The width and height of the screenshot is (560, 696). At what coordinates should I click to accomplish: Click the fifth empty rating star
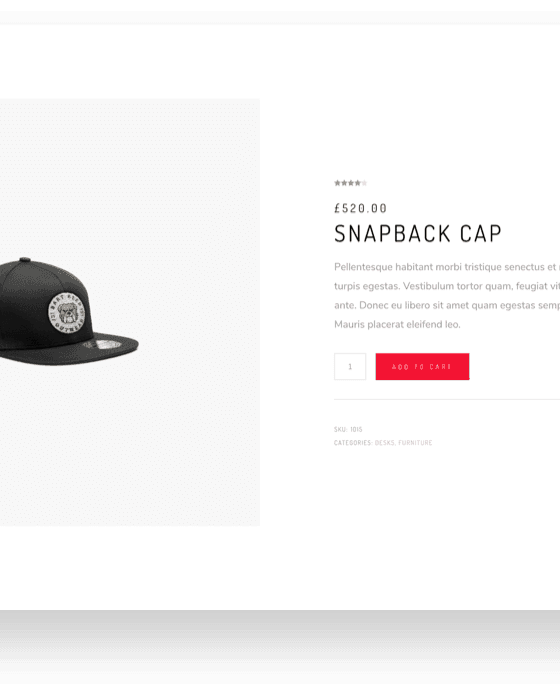(364, 183)
